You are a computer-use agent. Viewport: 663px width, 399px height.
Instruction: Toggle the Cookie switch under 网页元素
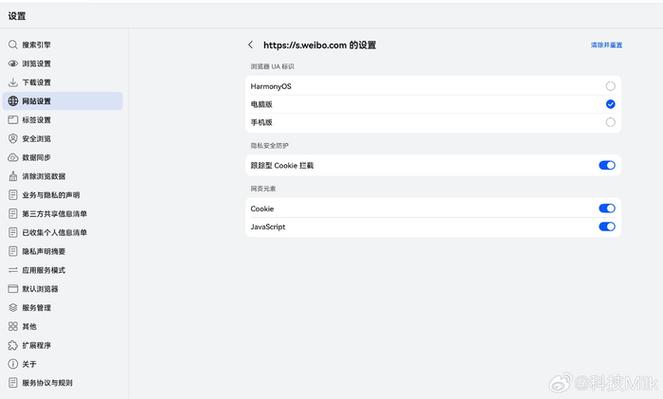coord(607,208)
